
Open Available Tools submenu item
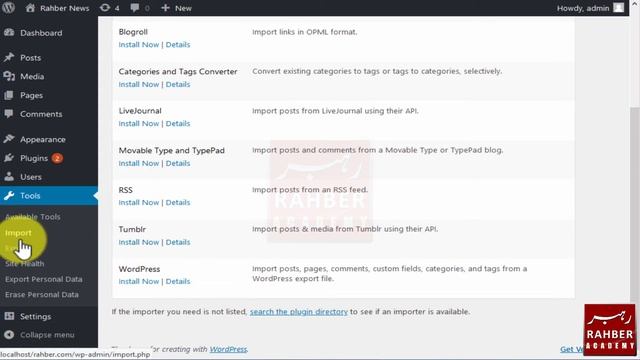click(x=33, y=217)
